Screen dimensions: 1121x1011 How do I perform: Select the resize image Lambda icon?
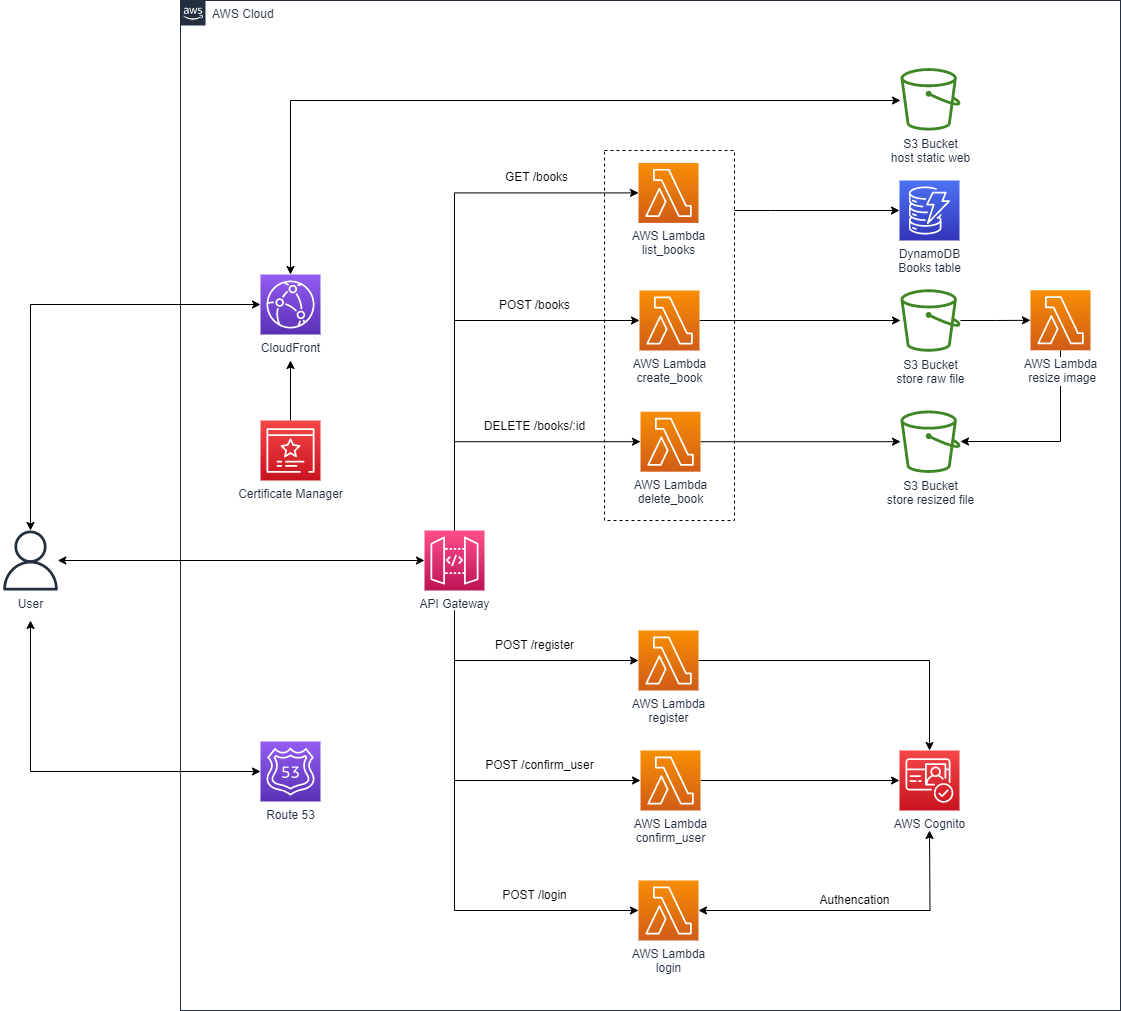(1060, 320)
